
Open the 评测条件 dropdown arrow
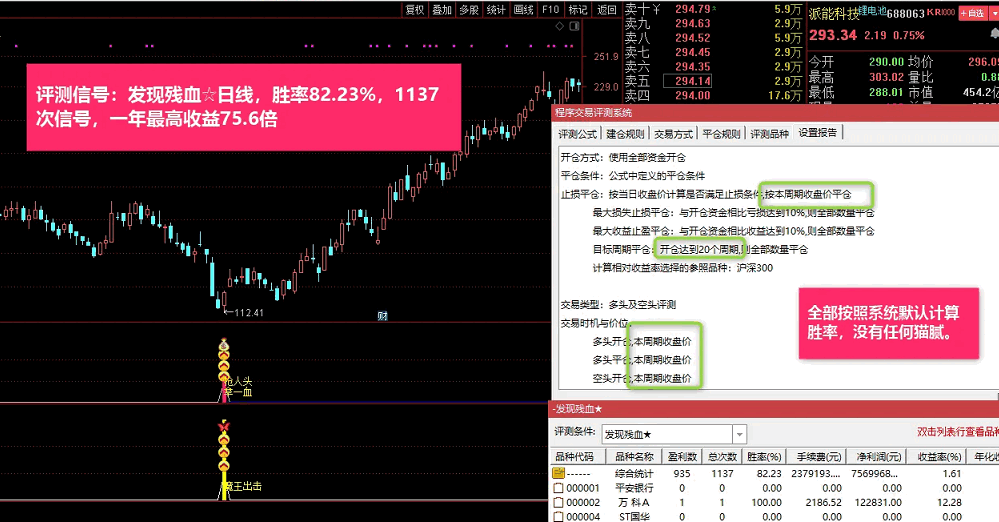tap(739, 435)
